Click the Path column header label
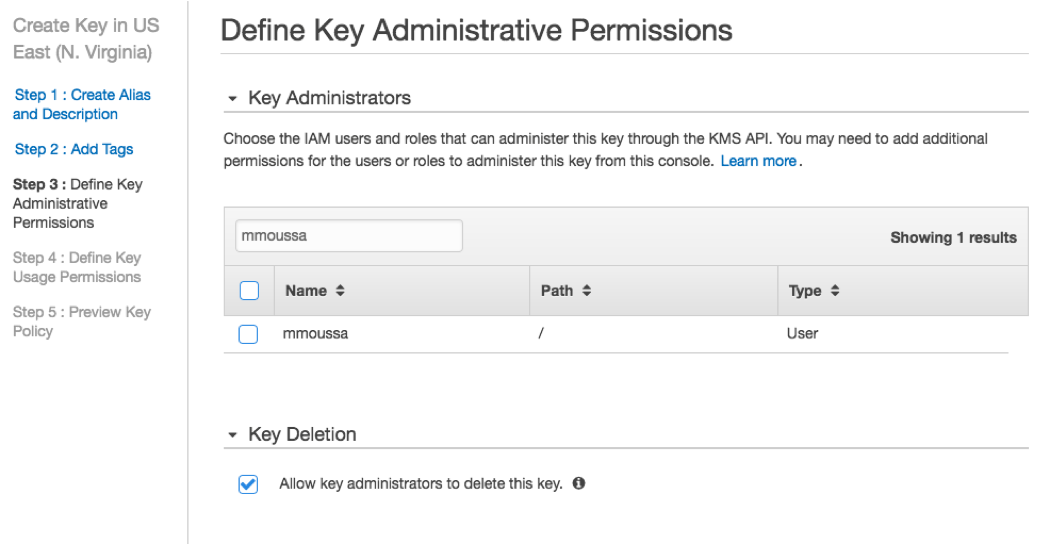Image resolution: width=1050 pixels, height=544 pixels. click(557, 290)
